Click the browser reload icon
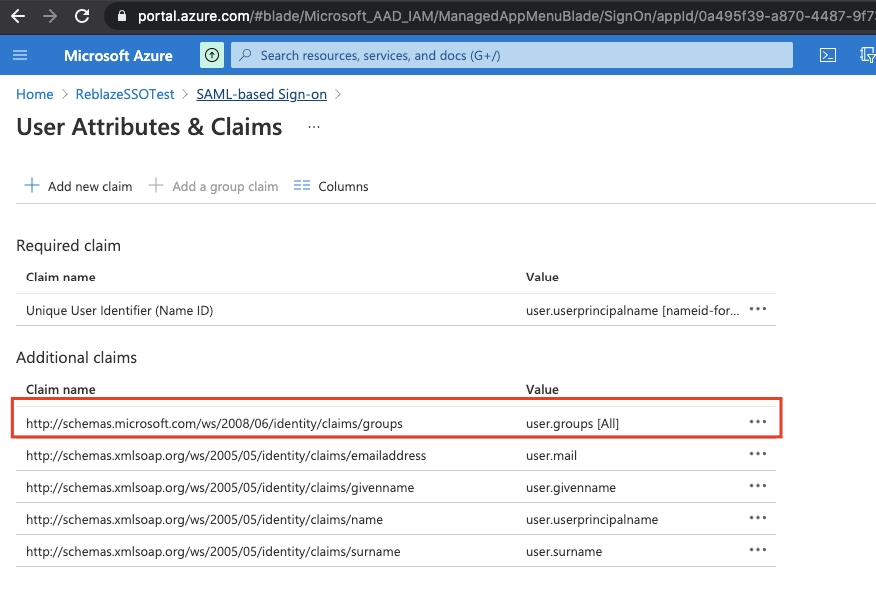This screenshot has width=876, height=608. point(82,16)
